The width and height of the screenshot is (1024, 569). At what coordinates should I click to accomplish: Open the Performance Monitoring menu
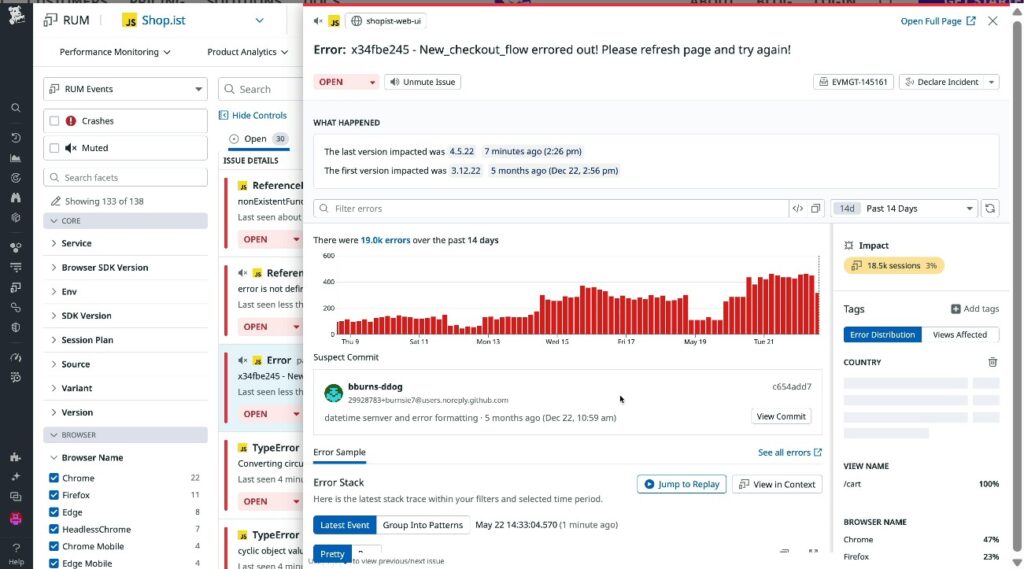point(115,52)
